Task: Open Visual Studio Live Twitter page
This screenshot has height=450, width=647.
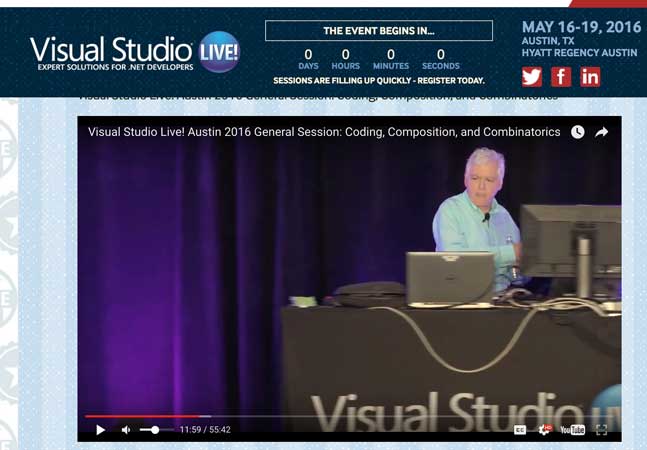Action: pyautogui.click(x=532, y=77)
